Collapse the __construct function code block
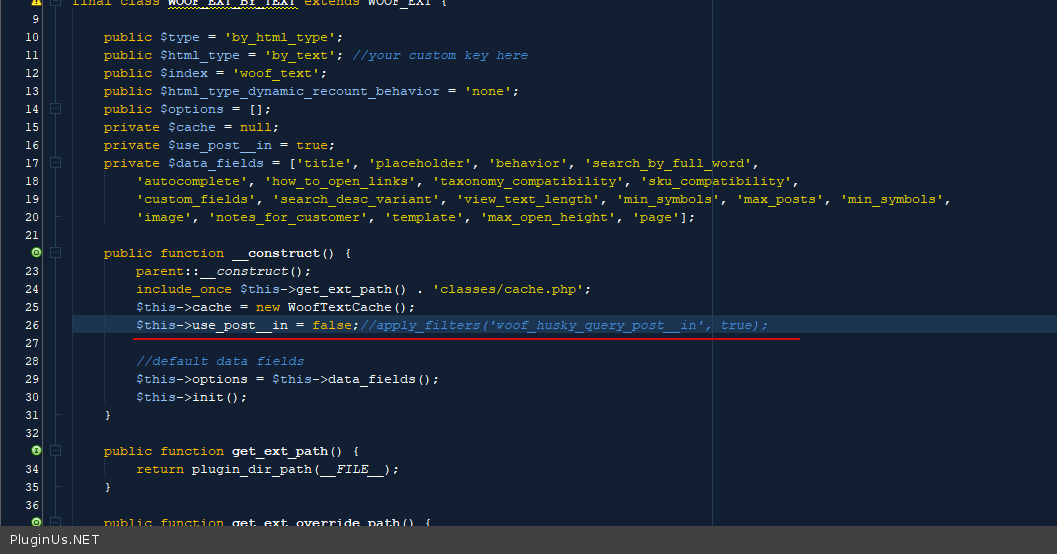This screenshot has width=1057, height=554. 56,253
